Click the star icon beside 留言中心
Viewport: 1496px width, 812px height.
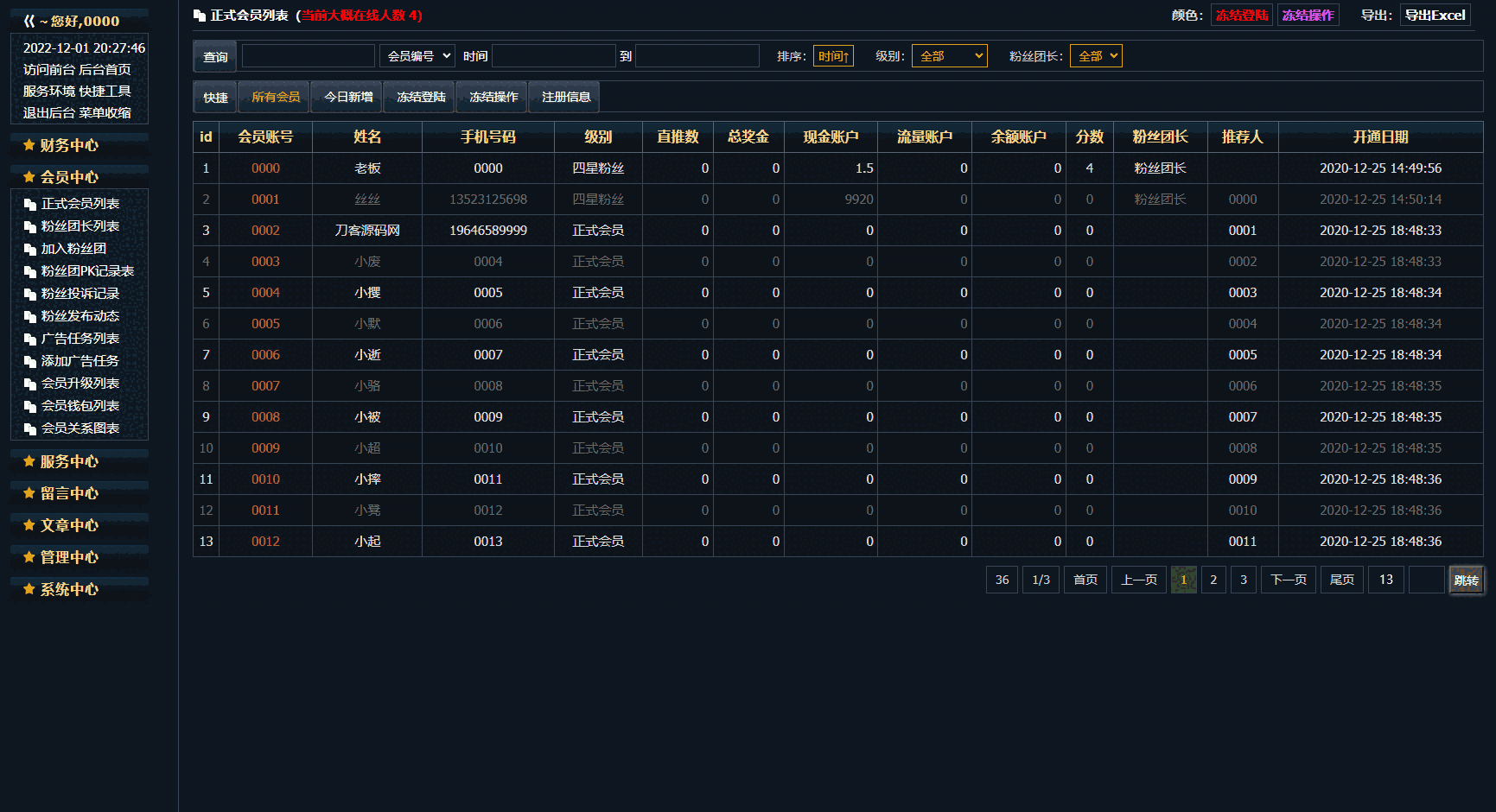click(x=29, y=493)
